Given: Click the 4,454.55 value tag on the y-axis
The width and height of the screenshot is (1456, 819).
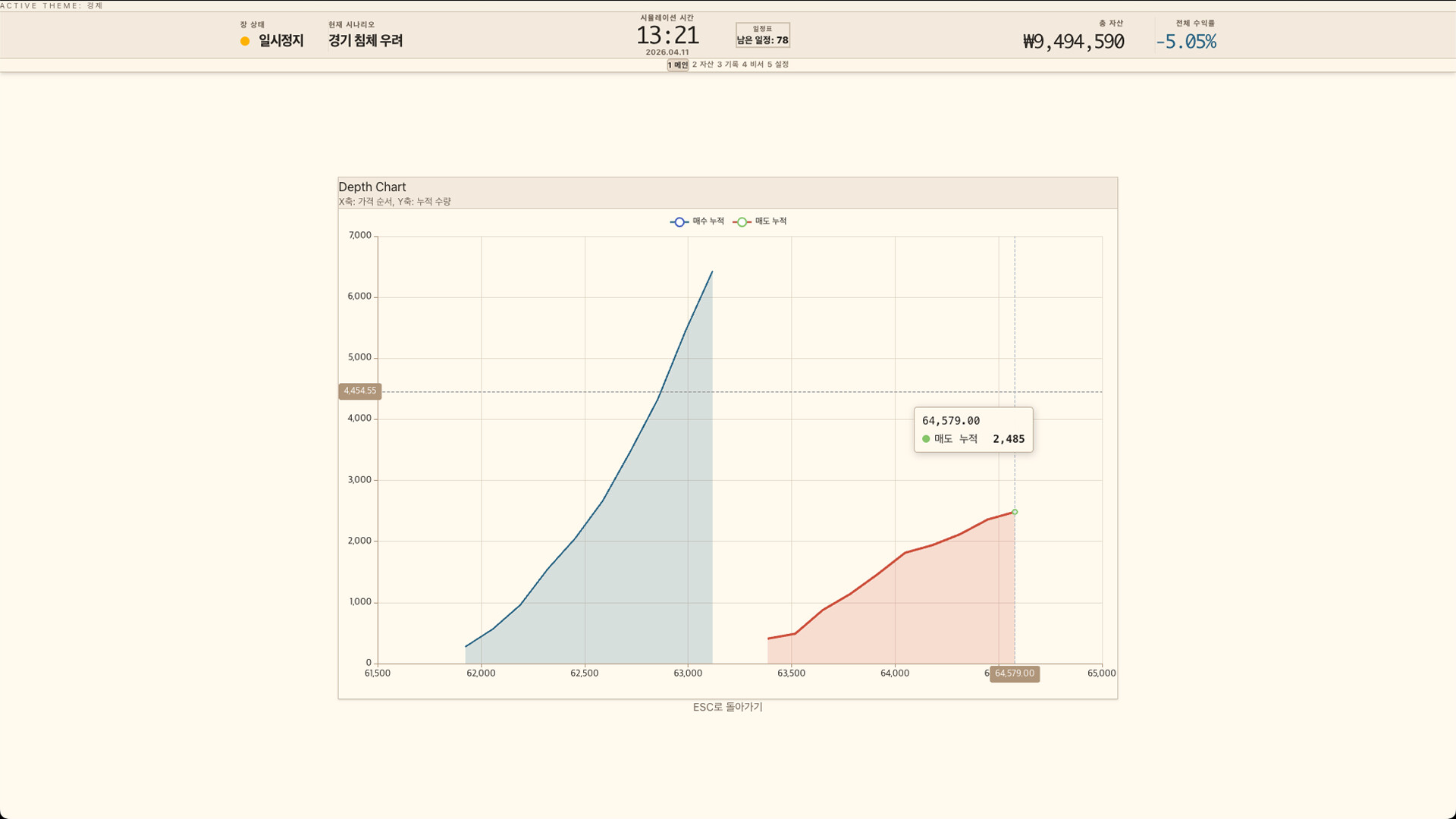Looking at the screenshot, I should (x=359, y=391).
